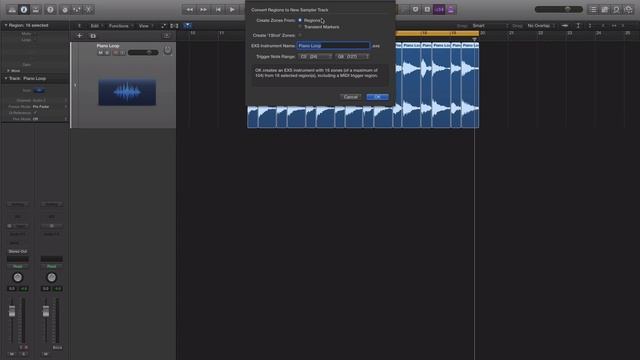This screenshot has height=360, width=640.
Task: Open the Note Pads button
Action: (605, 9)
